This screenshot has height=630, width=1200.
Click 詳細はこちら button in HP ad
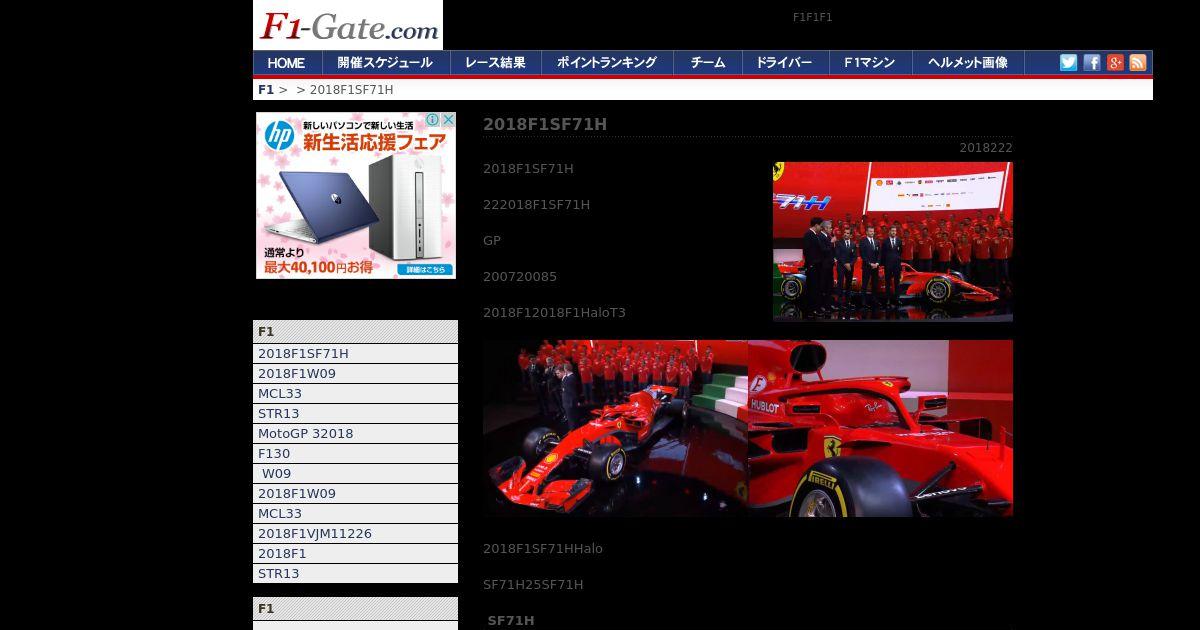(x=426, y=269)
